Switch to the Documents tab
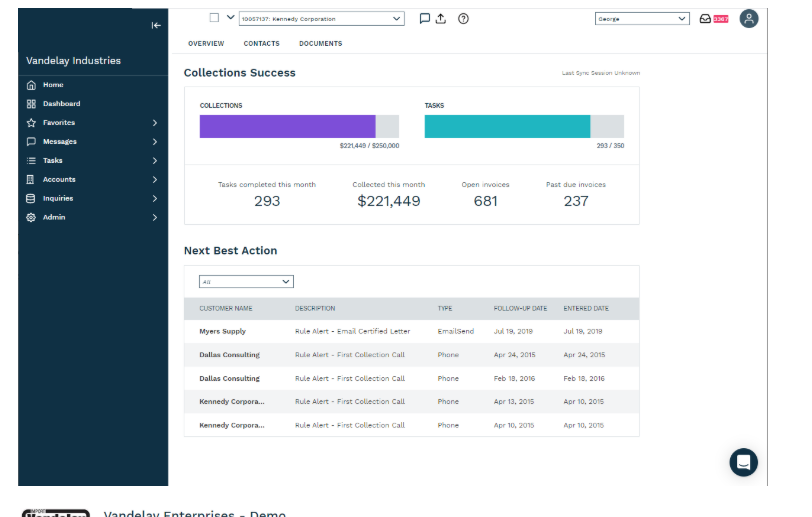 coord(321,44)
